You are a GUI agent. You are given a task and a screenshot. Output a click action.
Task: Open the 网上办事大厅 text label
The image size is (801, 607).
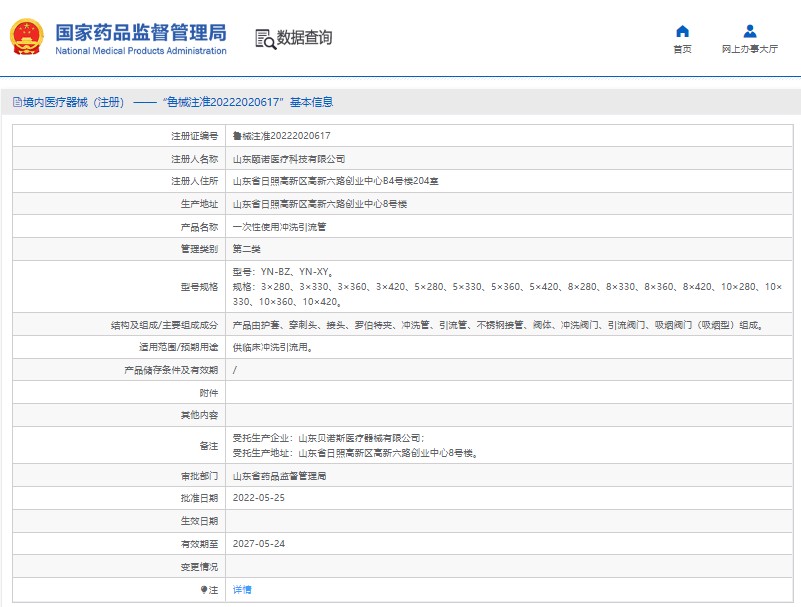click(749, 49)
